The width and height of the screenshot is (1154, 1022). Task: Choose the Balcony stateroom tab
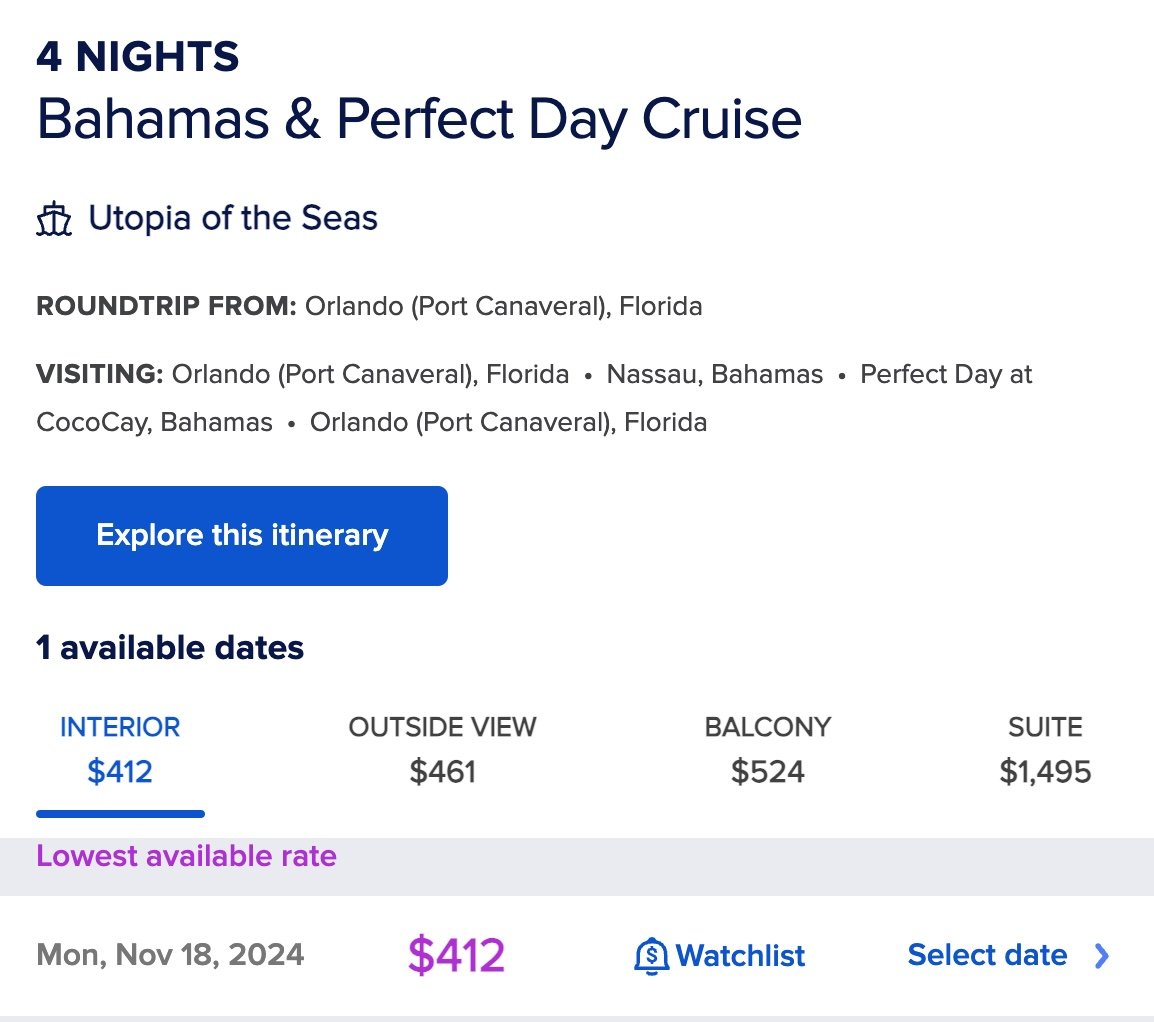(x=768, y=750)
